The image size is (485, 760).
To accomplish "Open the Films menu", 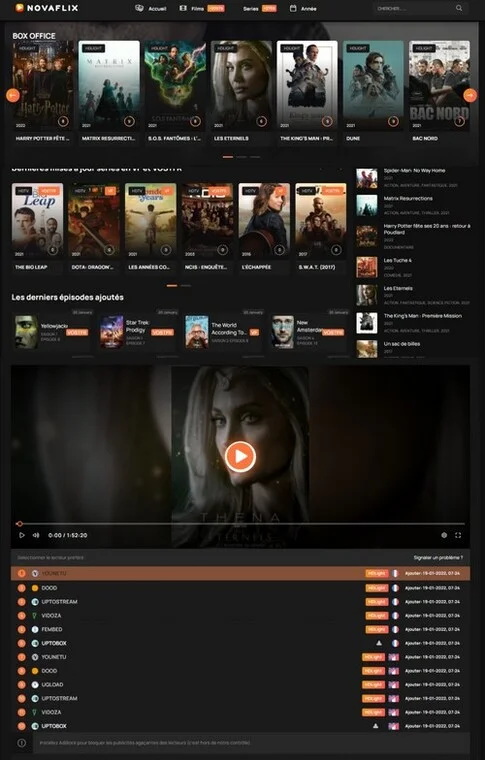I will [x=202, y=8].
